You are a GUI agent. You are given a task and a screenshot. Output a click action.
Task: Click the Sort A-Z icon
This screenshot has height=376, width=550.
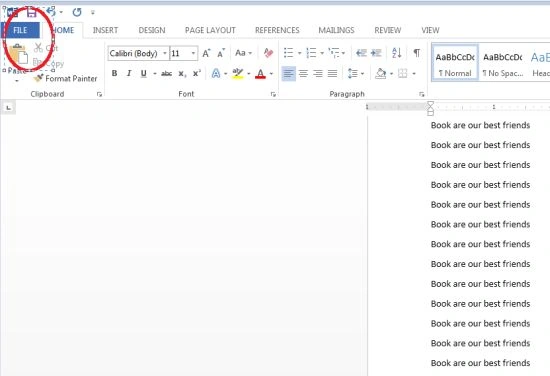pyautogui.click(x=397, y=53)
